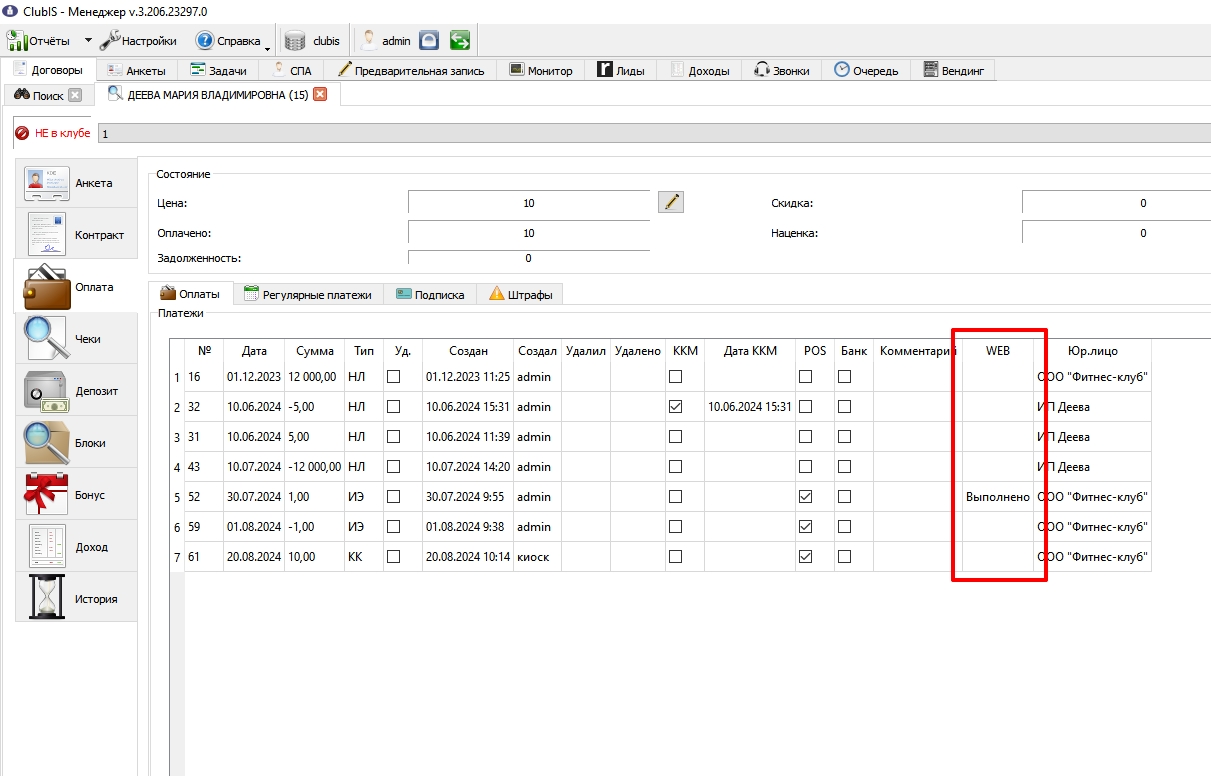This screenshot has height=776, width=1211.
Task: Open the Монитор tab
Action: 541,71
